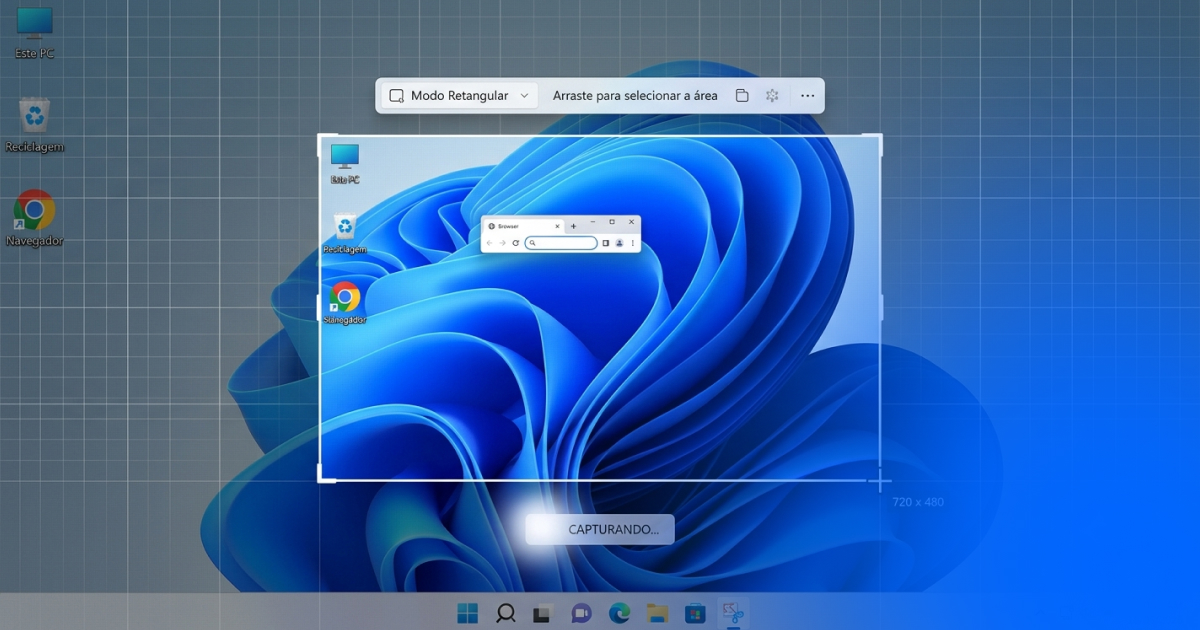This screenshot has width=1200, height=630.
Task: Open the Modo Retangular snipping mode dropdown
Action: 460,96
